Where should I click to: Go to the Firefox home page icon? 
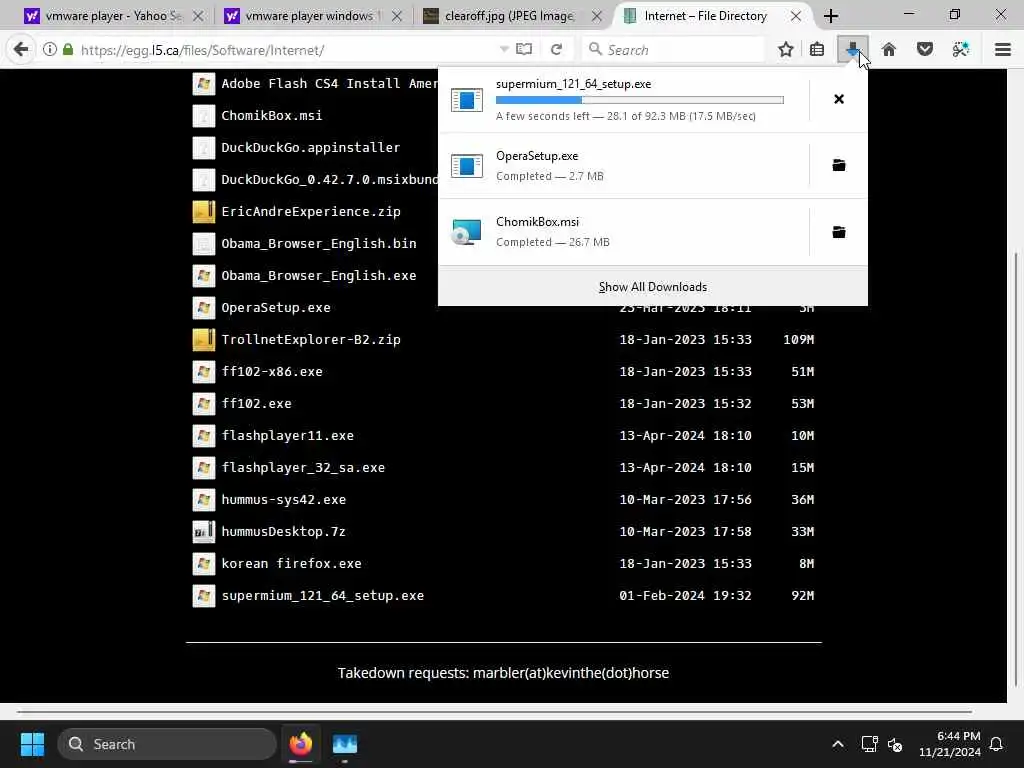pos(889,50)
